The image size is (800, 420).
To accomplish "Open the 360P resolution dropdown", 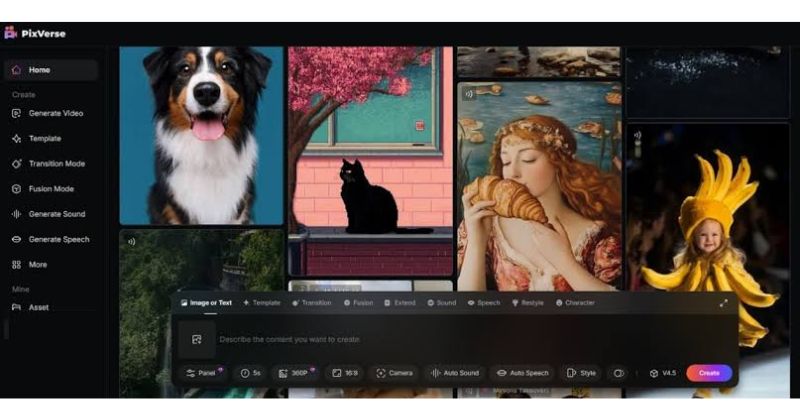I will [295, 373].
